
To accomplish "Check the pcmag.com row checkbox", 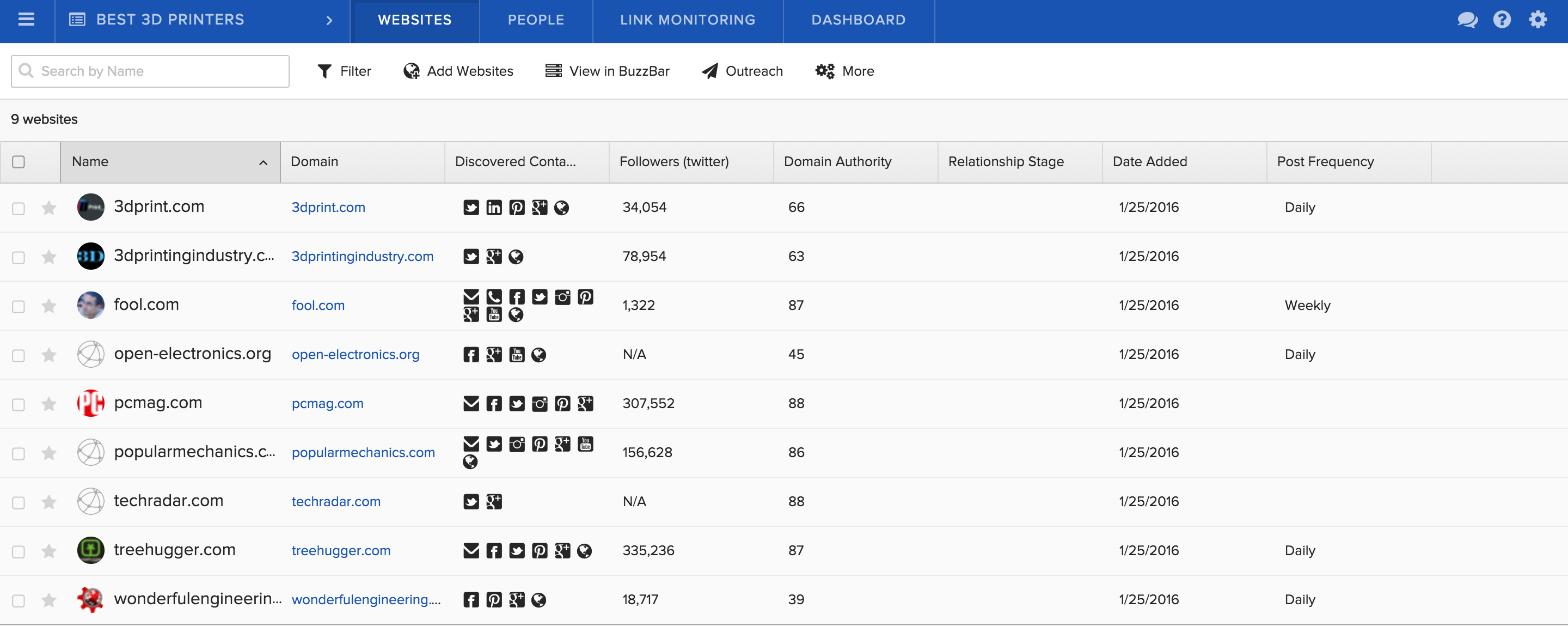I will (x=19, y=404).
